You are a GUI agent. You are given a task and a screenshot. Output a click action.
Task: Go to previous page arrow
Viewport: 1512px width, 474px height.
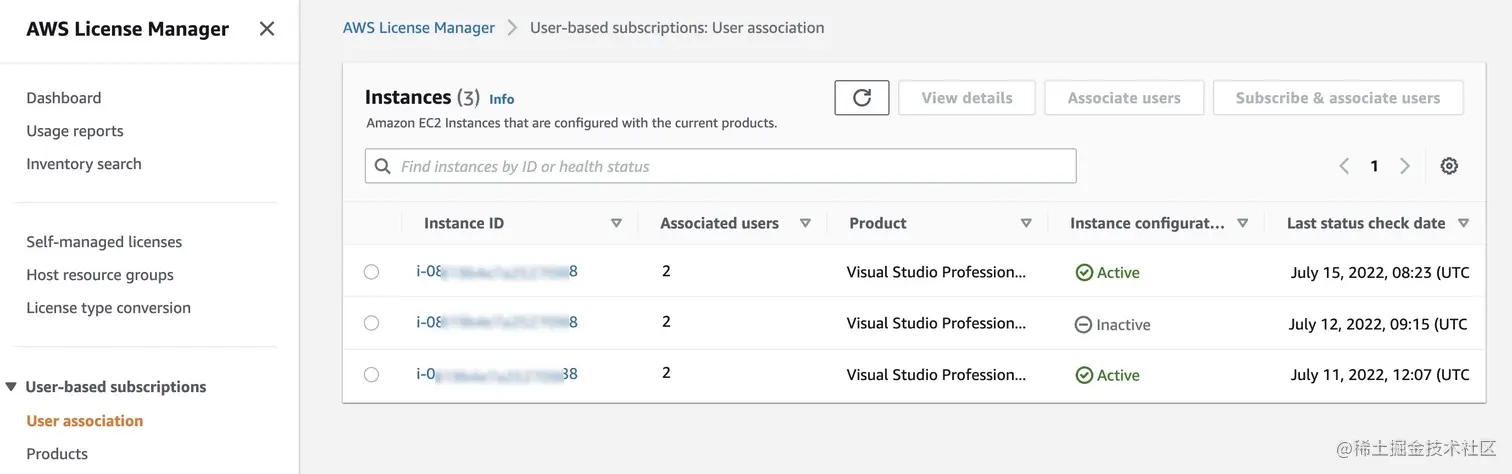tap(1344, 166)
